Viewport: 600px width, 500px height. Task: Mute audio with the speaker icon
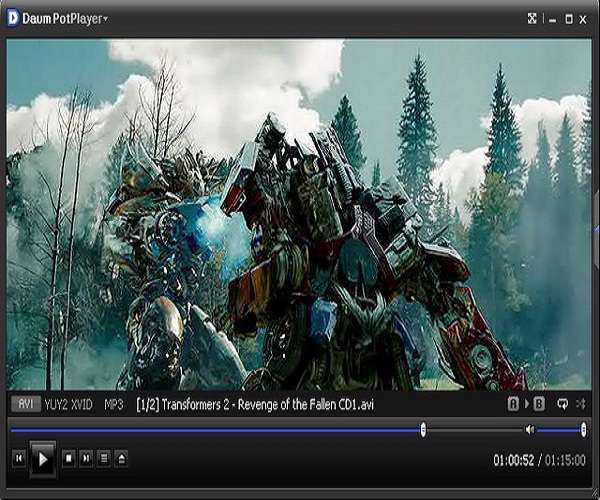(x=530, y=430)
